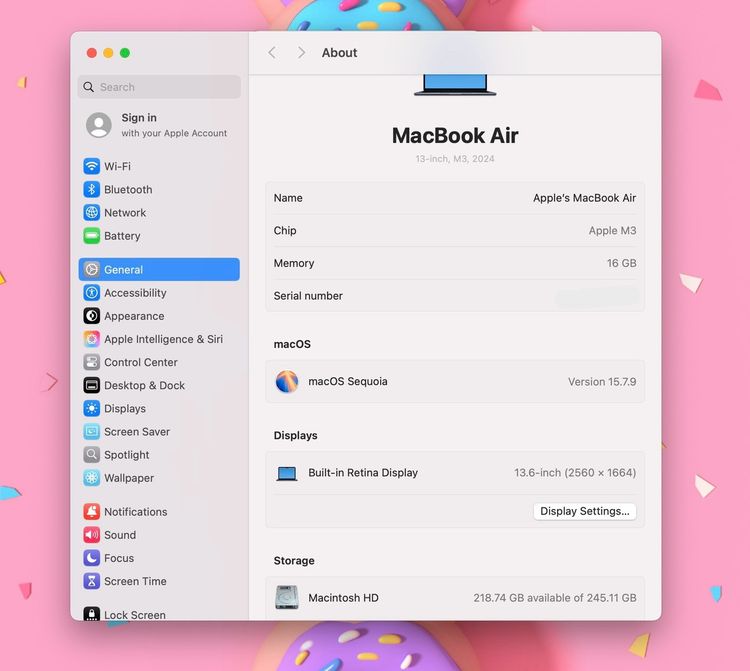Click the Built-in Retina Display laptop icon

(287, 473)
